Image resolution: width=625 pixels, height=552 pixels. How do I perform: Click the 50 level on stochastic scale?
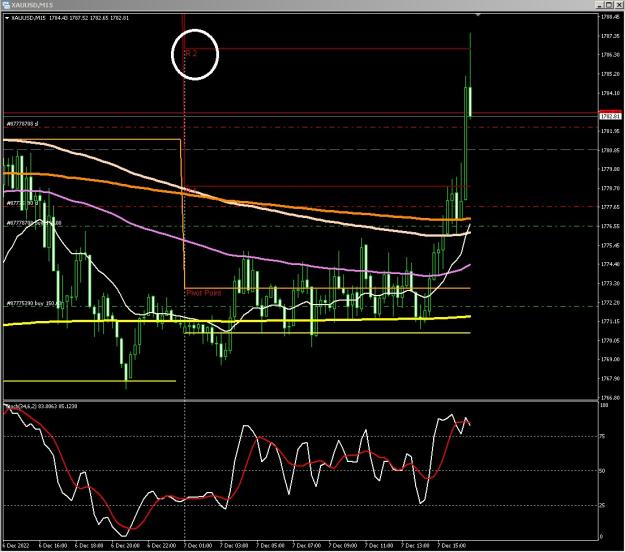(603, 471)
